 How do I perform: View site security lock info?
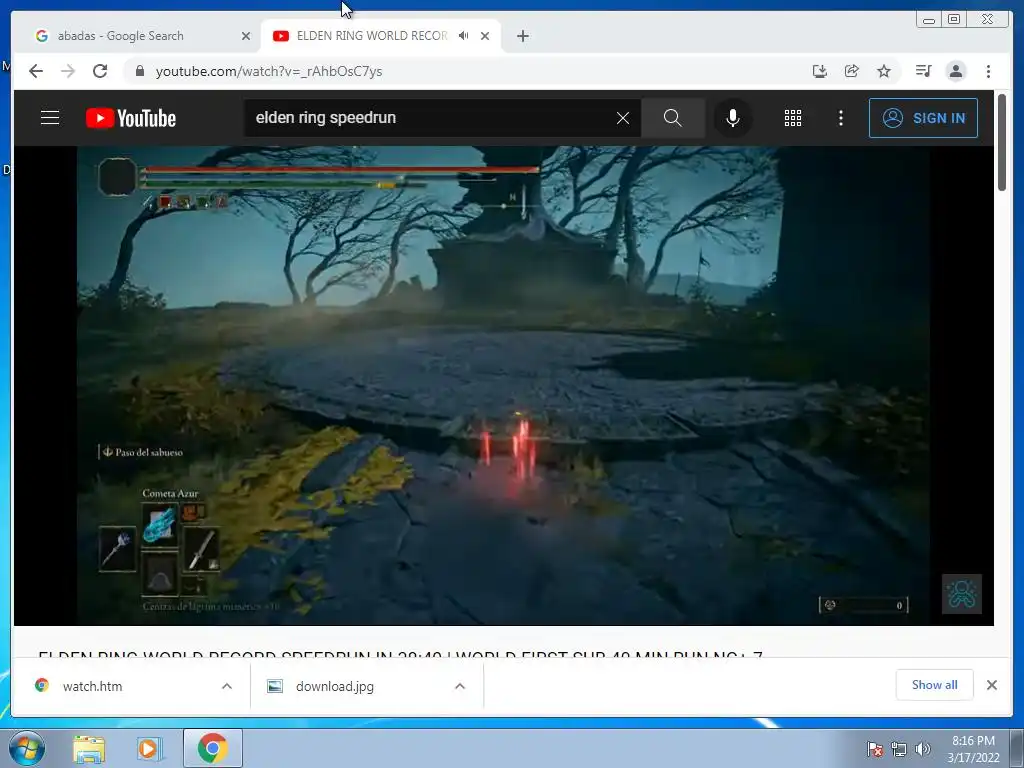[139, 71]
